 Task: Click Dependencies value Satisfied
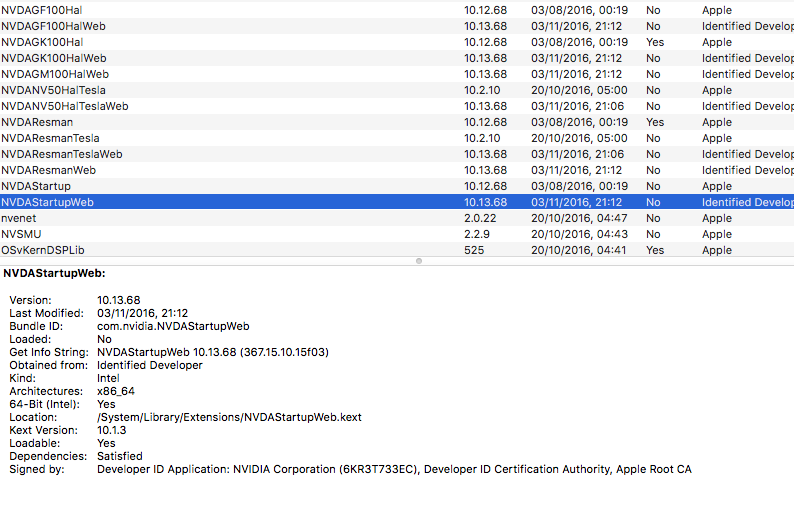120,456
